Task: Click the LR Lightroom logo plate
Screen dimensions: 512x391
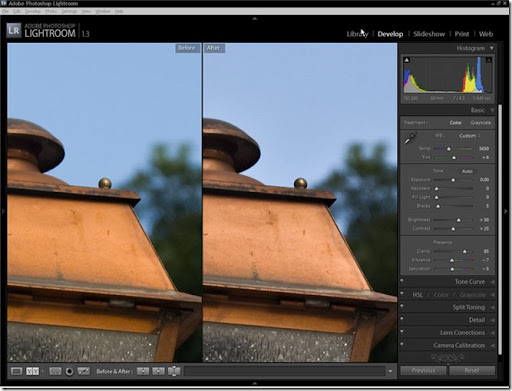Action: click(x=14, y=31)
